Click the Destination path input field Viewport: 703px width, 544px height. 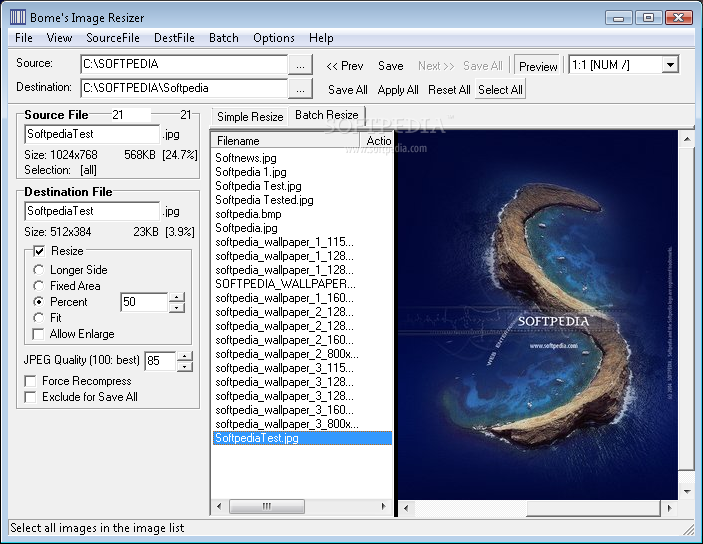tap(184, 88)
